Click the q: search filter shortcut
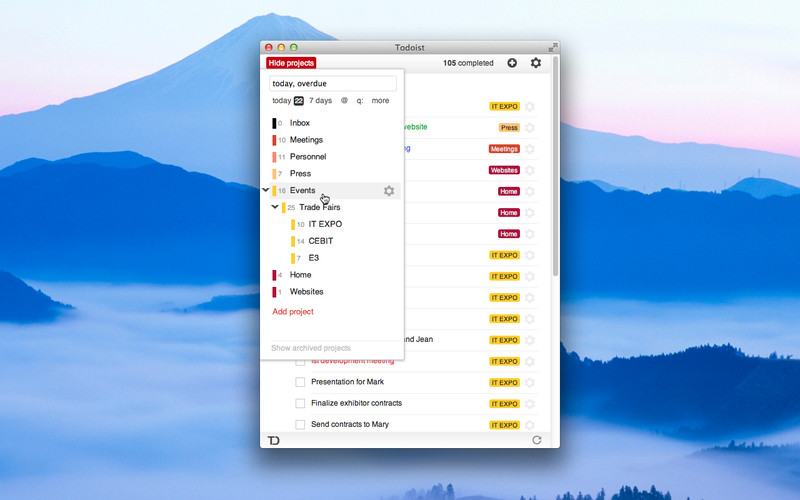Viewport: 800px width, 500px height. click(x=360, y=101)
